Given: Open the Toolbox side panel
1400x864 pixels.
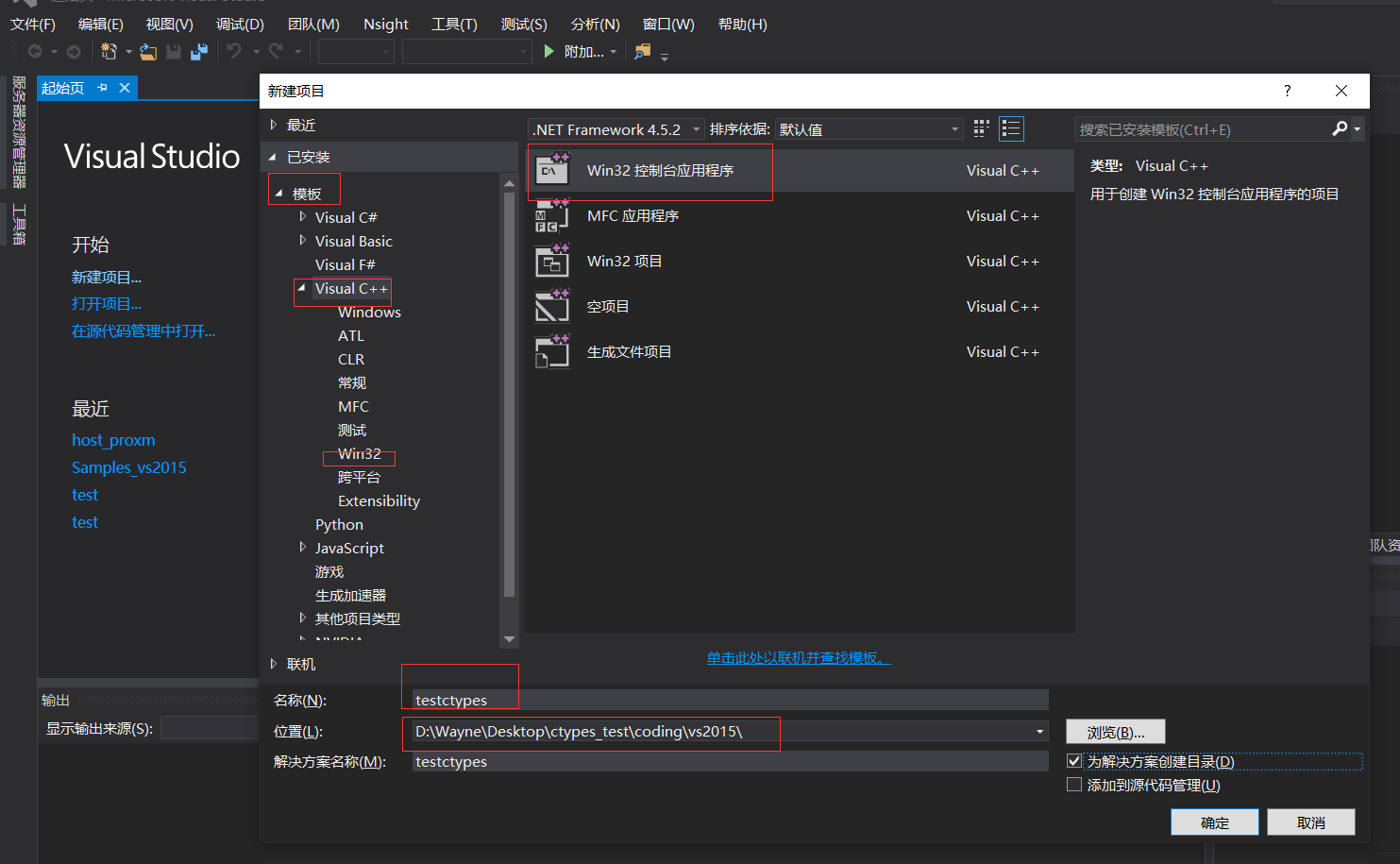Looking at the screenshot, I should [19, 225].
